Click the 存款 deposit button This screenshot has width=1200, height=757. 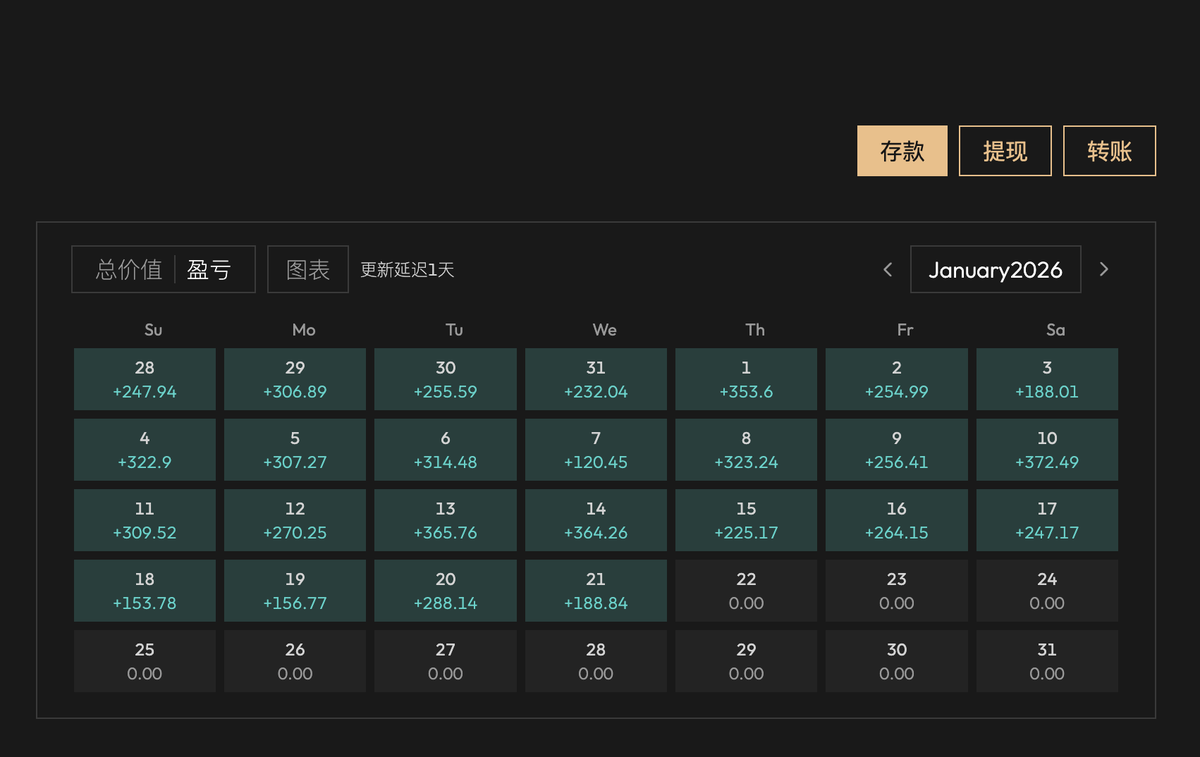click(x=902, y=151)
